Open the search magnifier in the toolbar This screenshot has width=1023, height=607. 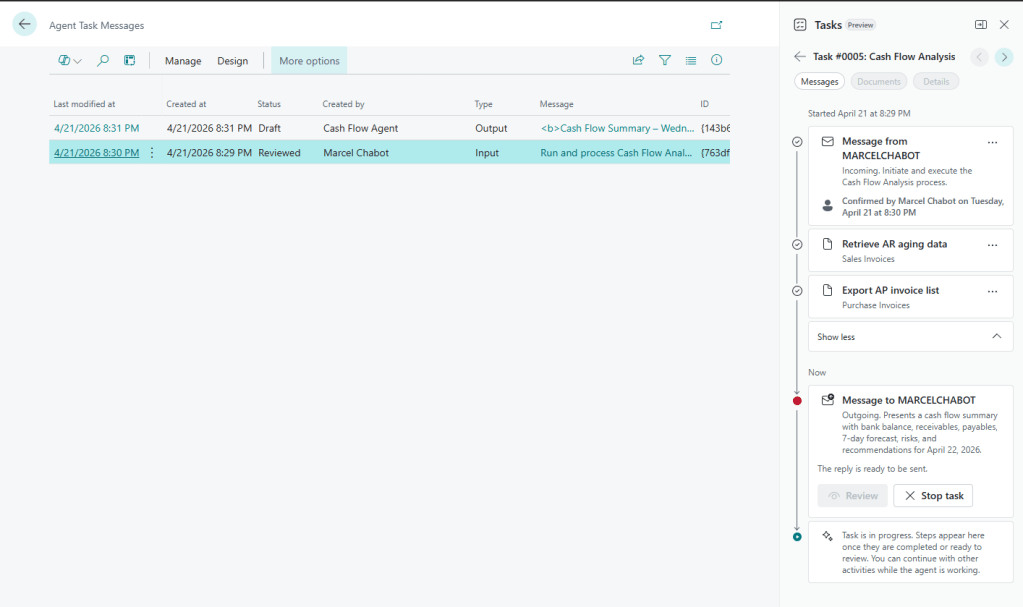point(102,61)
